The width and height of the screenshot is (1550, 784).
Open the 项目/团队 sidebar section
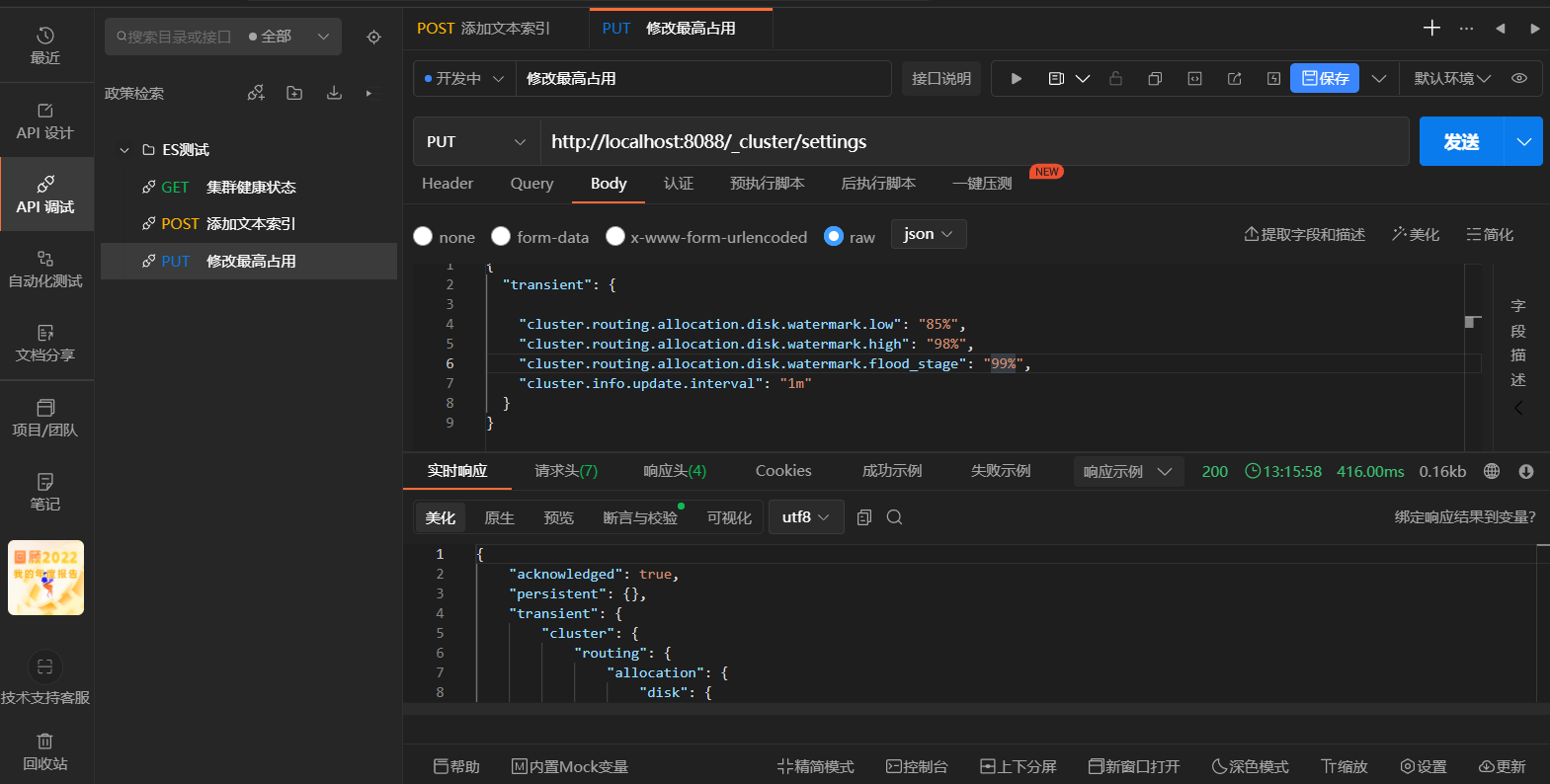45,419
